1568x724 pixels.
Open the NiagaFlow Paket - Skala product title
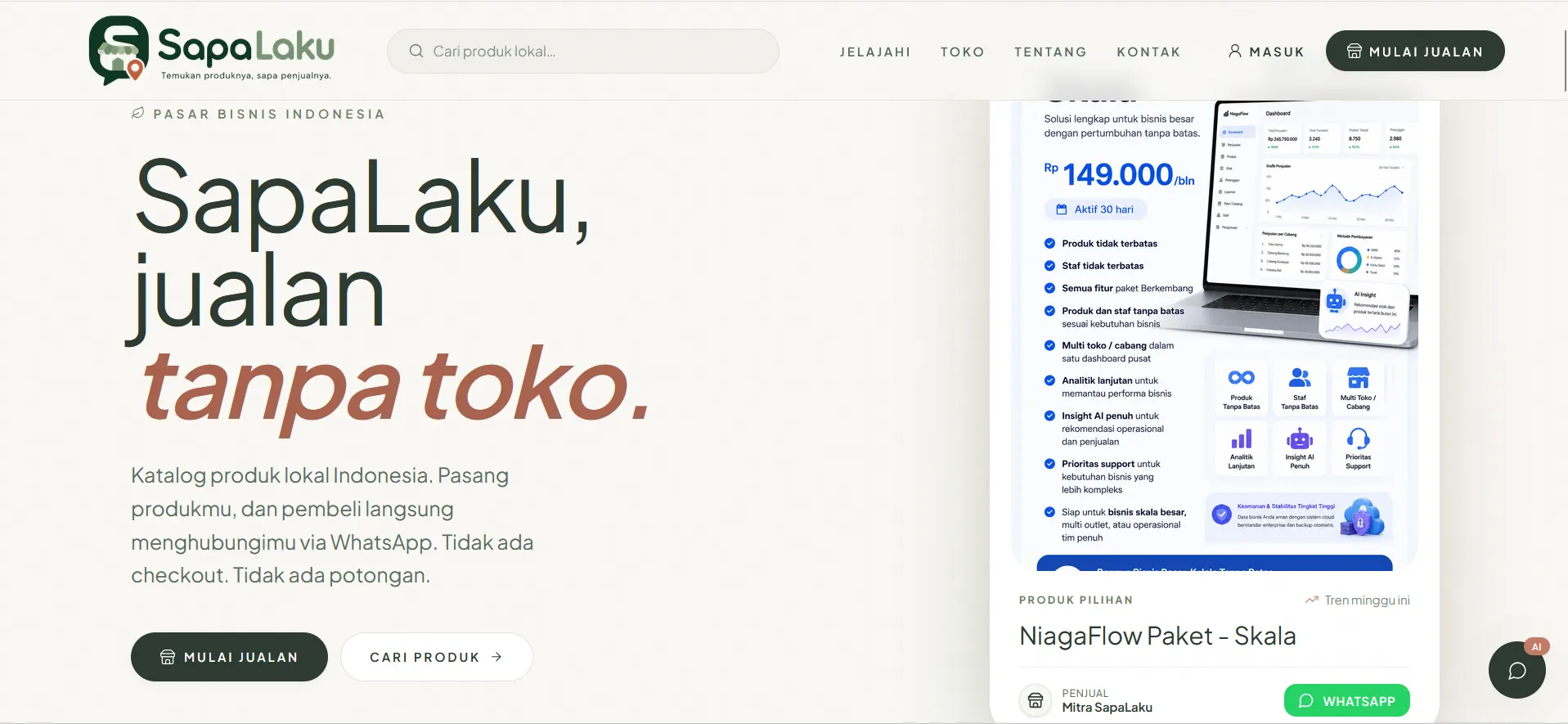point(1157,636)
